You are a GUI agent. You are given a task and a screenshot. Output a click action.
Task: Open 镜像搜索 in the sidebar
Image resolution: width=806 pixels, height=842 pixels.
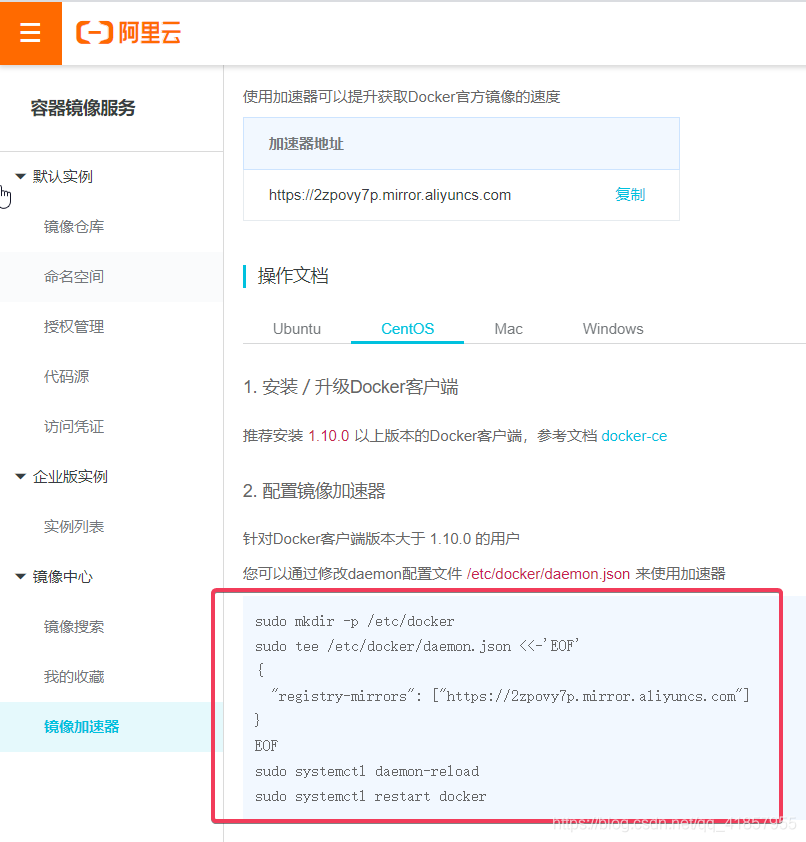74,627
